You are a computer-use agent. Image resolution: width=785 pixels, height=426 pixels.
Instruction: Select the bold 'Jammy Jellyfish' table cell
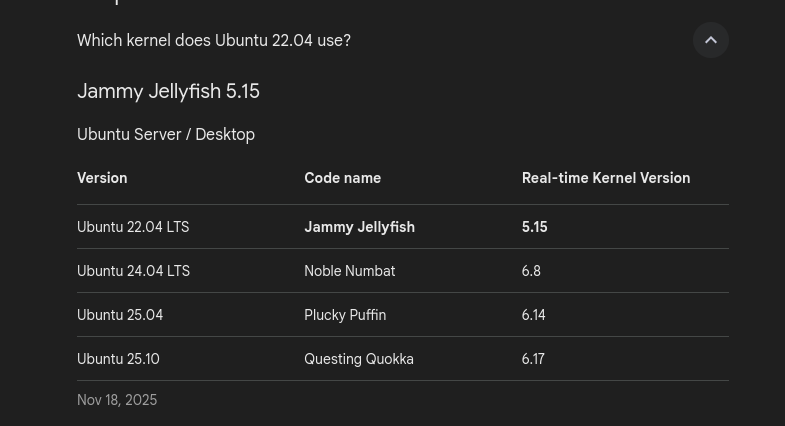coord(359,227)
